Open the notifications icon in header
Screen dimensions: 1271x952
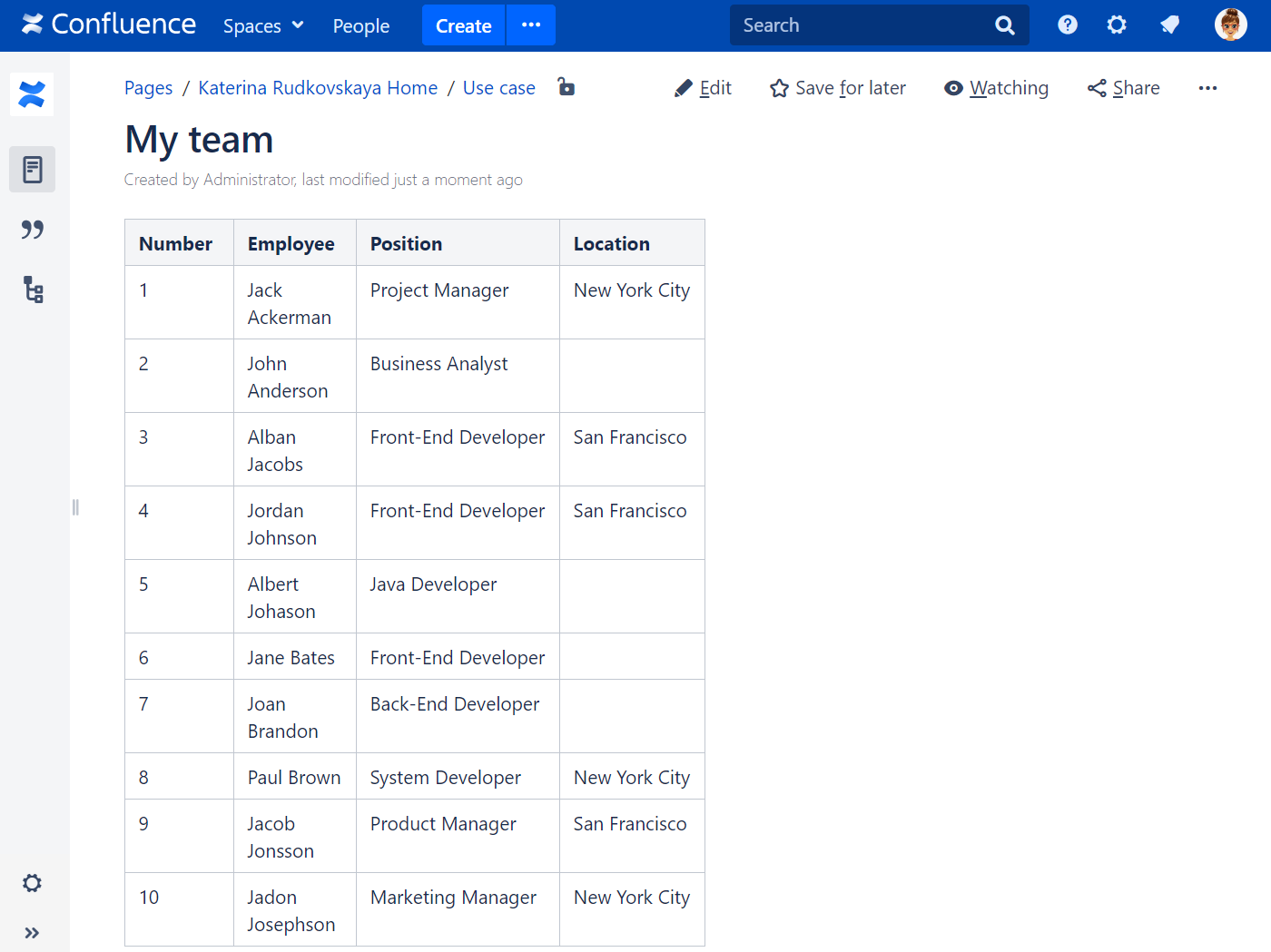pyautogui.click(x=1170, y=25)
